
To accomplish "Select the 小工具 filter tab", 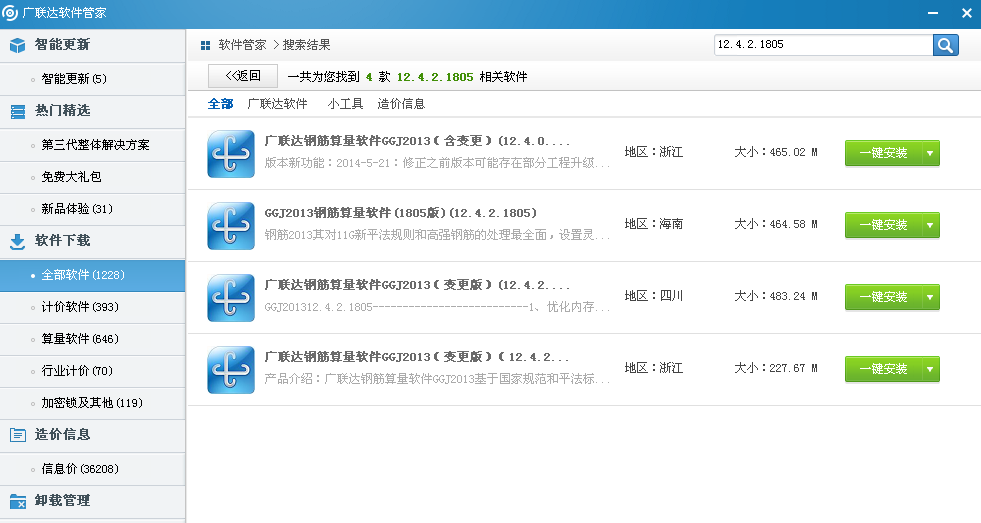I will coord(345,104).
